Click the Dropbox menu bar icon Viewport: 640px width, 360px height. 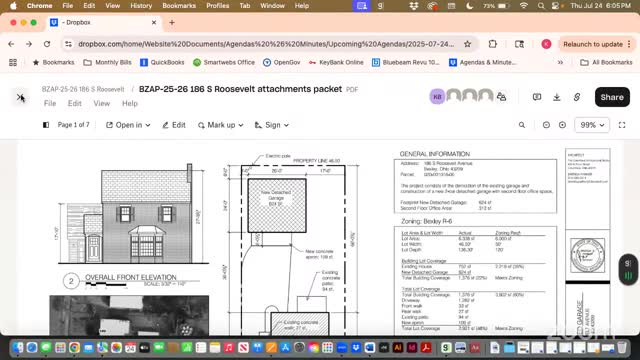pos(413,6)
